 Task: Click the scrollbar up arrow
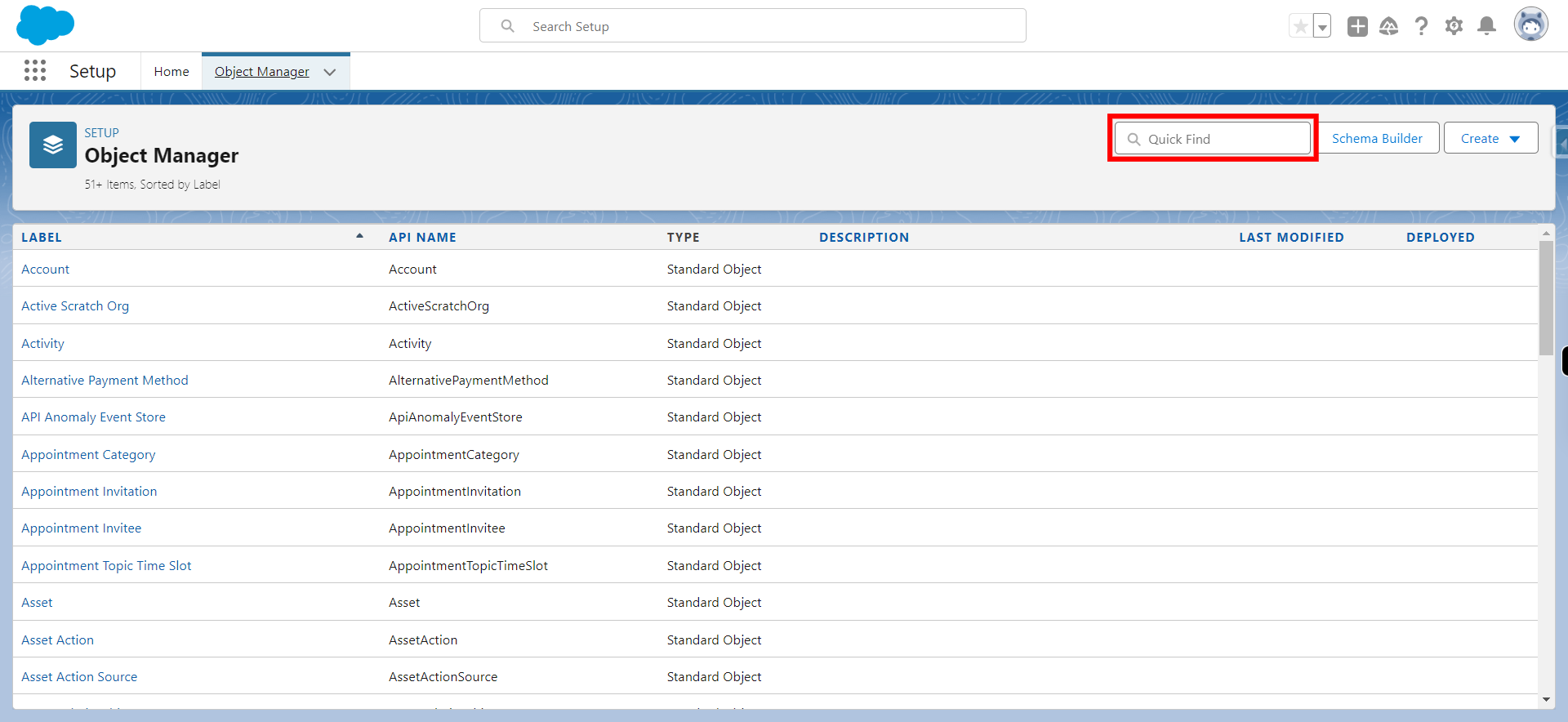click(1545, 234)
